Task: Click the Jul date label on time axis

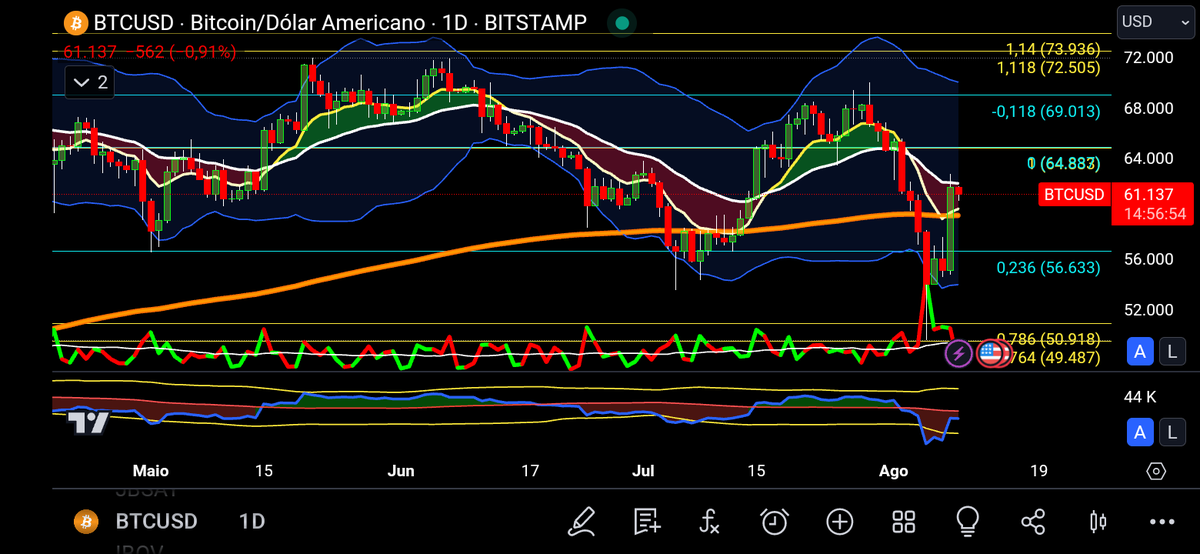Action: tap(644, 471)
